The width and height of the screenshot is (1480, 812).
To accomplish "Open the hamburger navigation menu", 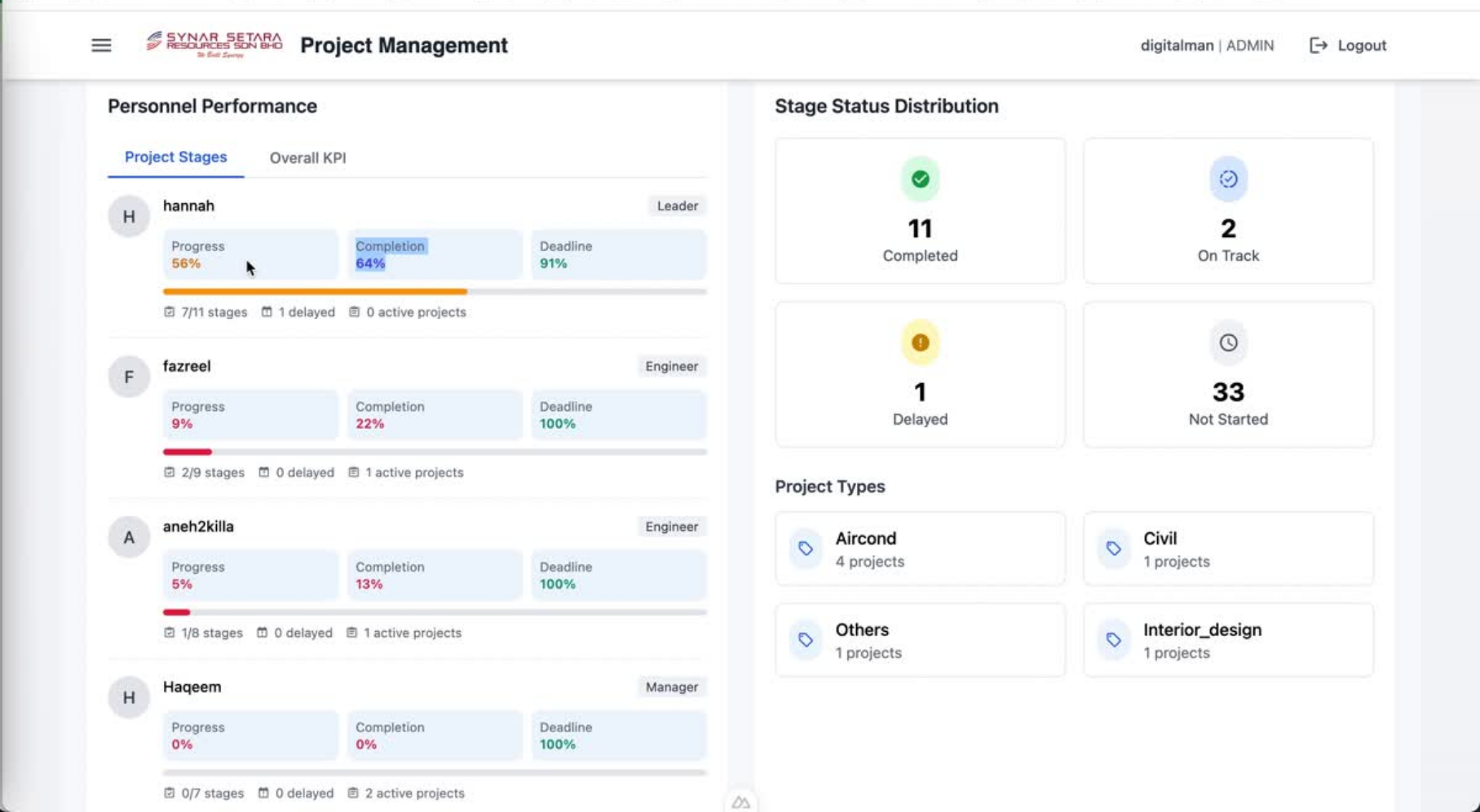I will coord(100,45).
